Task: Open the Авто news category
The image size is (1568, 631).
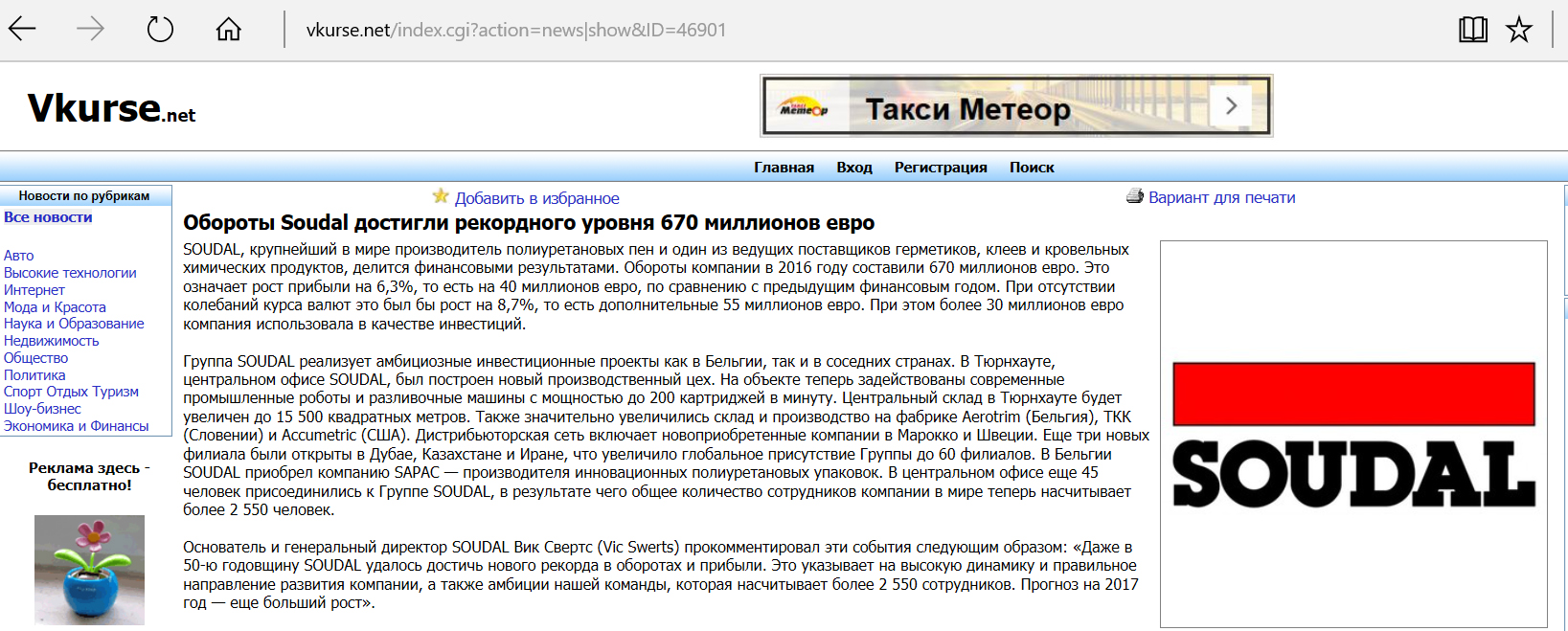Action: point(18,256)
